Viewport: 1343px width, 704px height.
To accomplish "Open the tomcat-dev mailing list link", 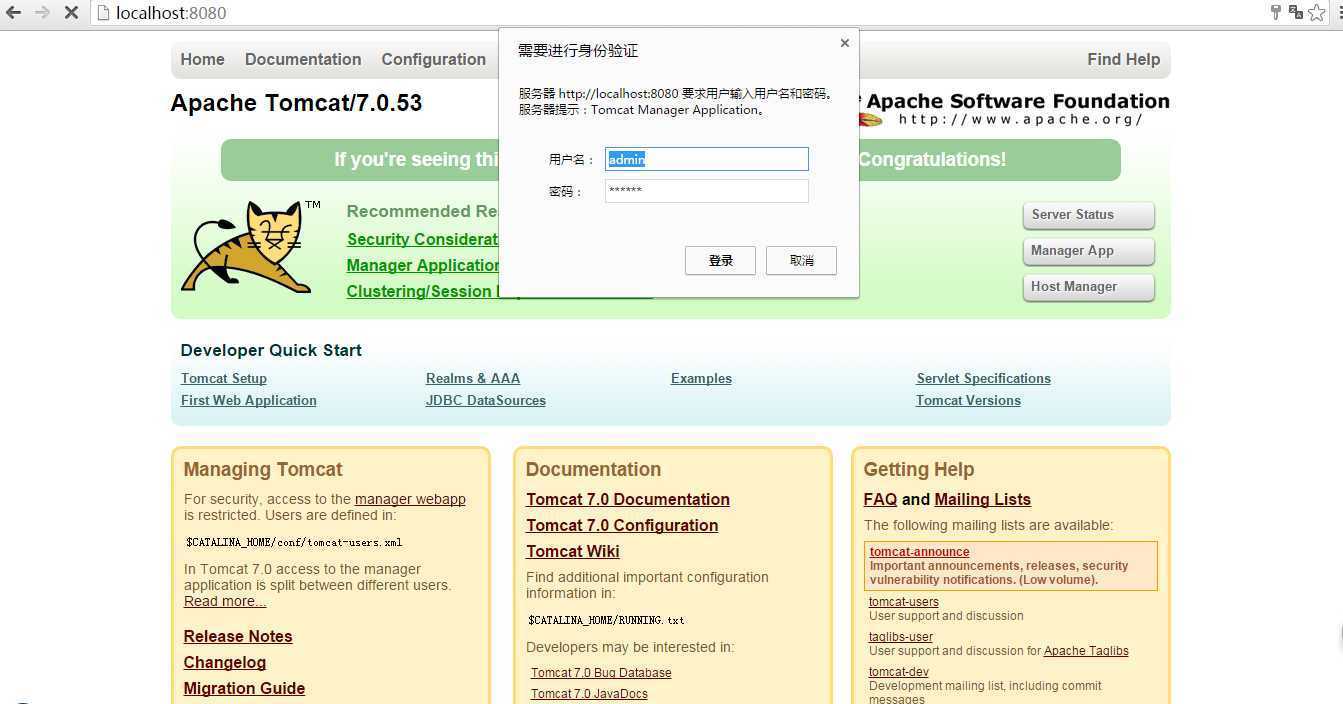I will (x=899, y=672).
